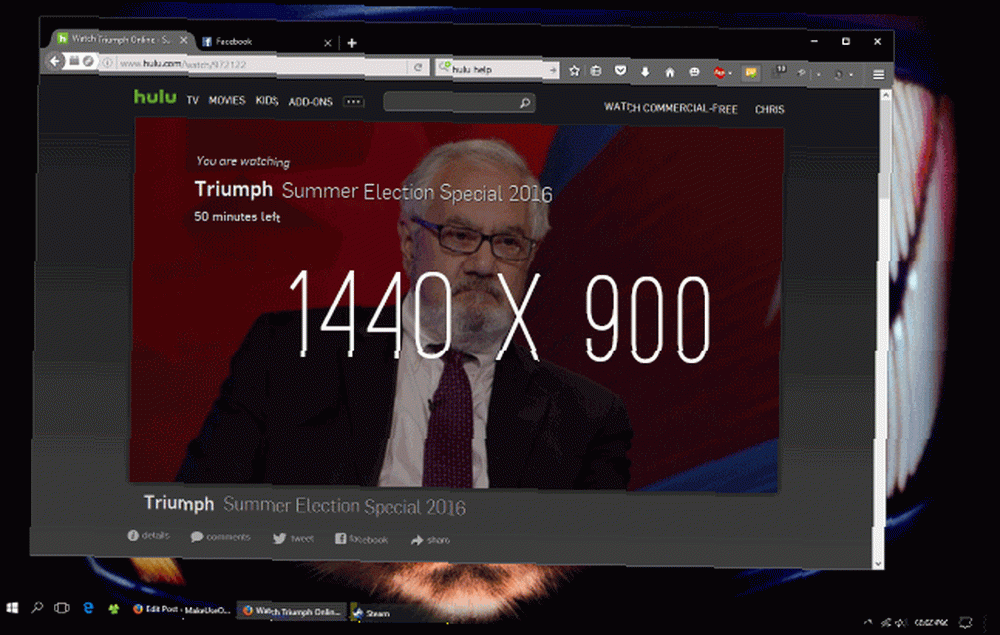Open Steam from the taskbar
Viewport: 1000px width, 635px height.
click(371, 613)
